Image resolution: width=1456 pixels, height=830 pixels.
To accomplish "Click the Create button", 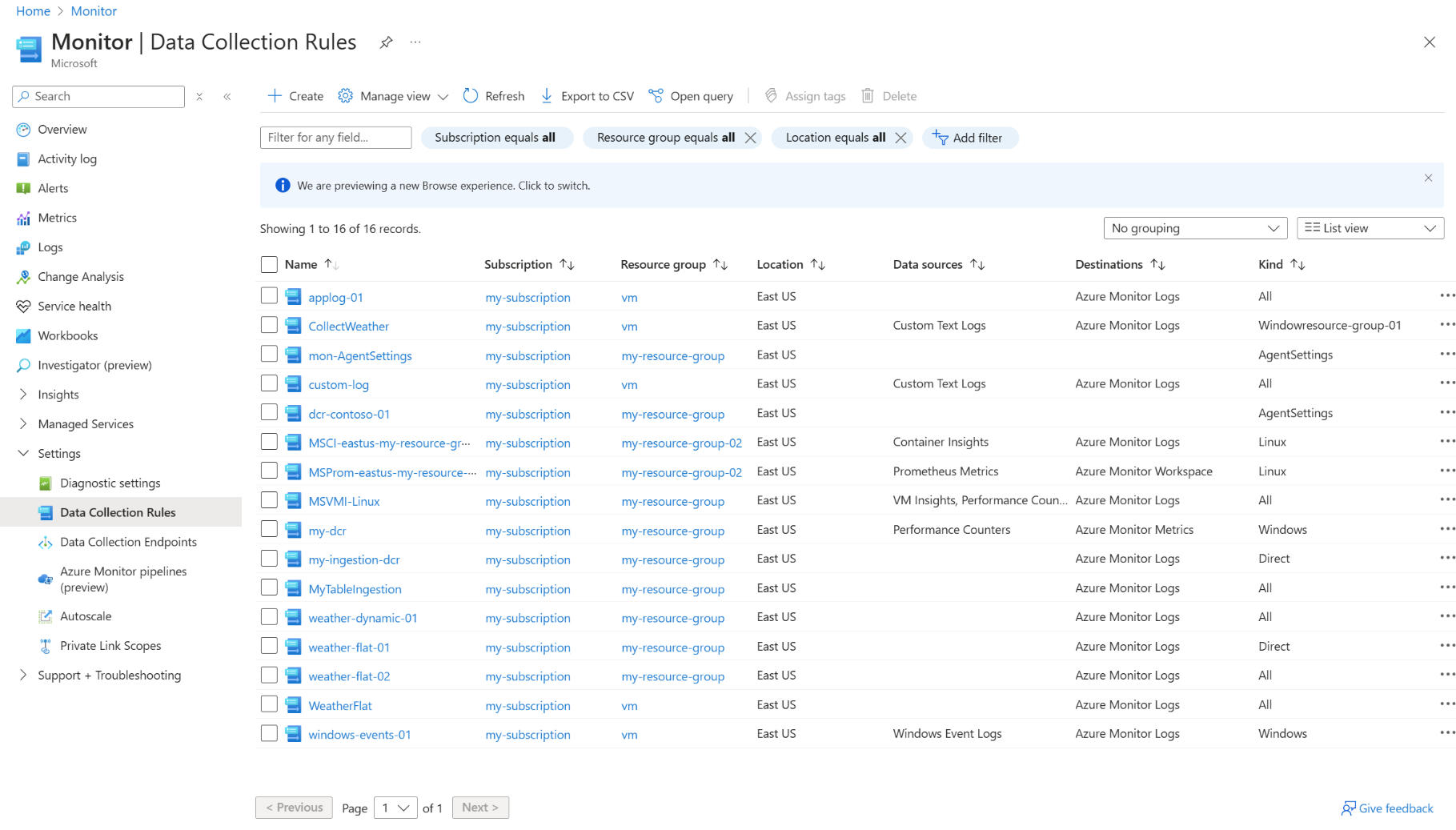I will (x=295, y=96).
